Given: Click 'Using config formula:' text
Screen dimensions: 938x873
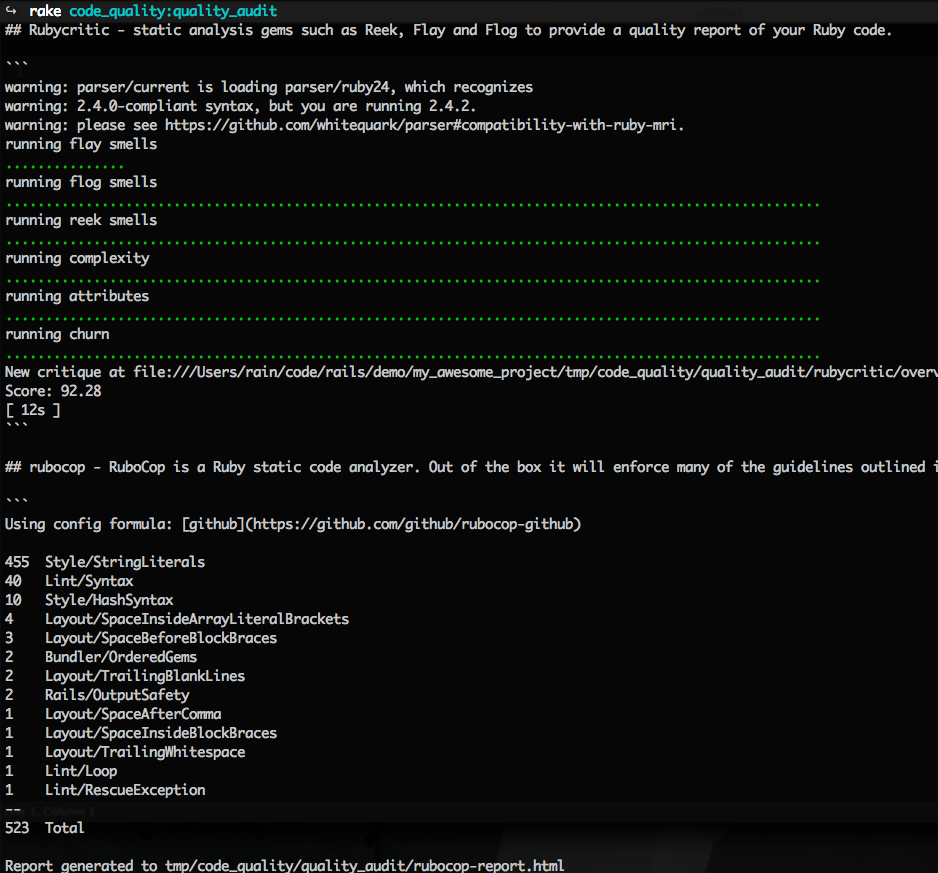Looking at the screenshot, I should 89,524.
